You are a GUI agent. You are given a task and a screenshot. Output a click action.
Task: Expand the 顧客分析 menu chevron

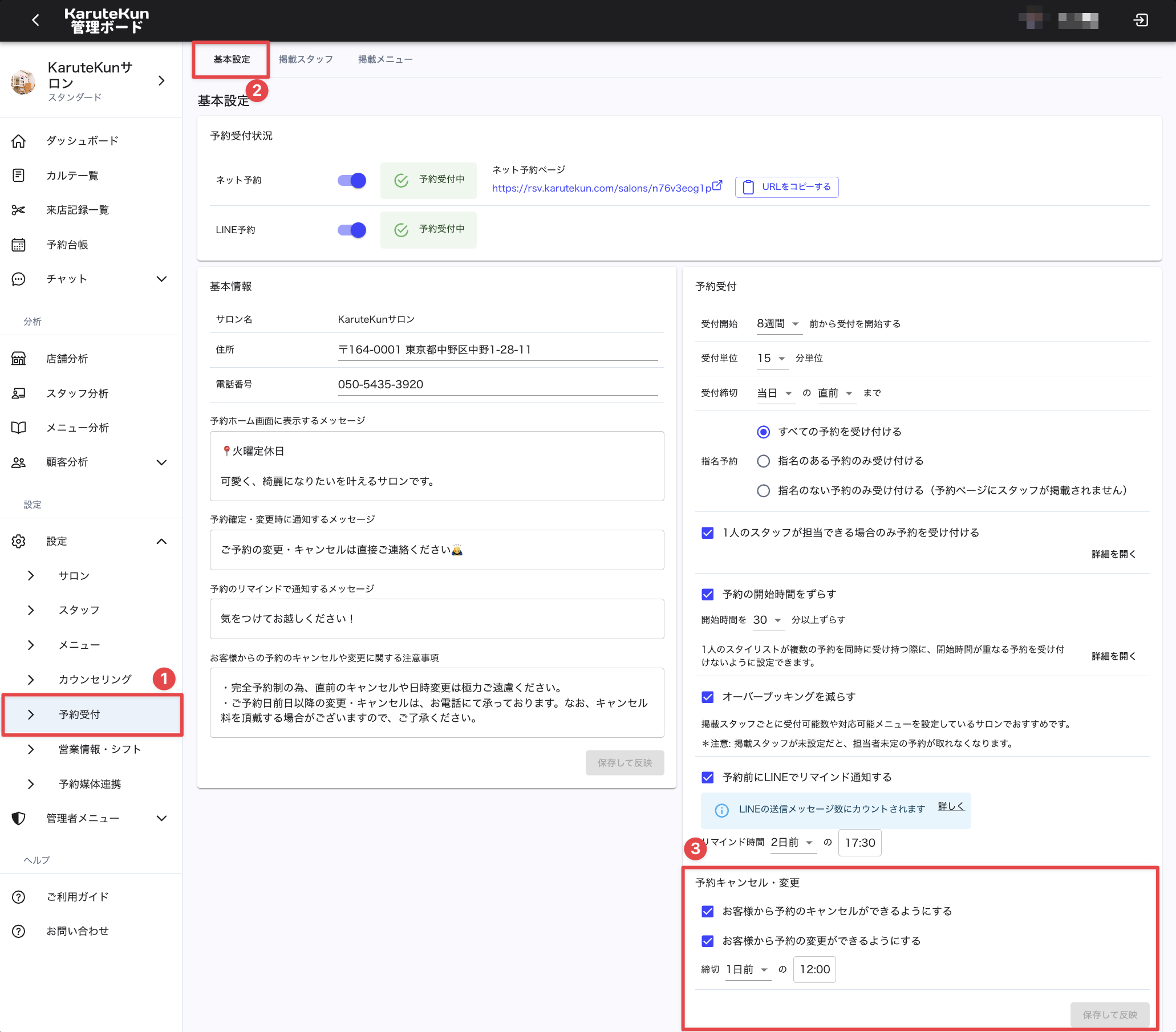[x=161, y=462]
